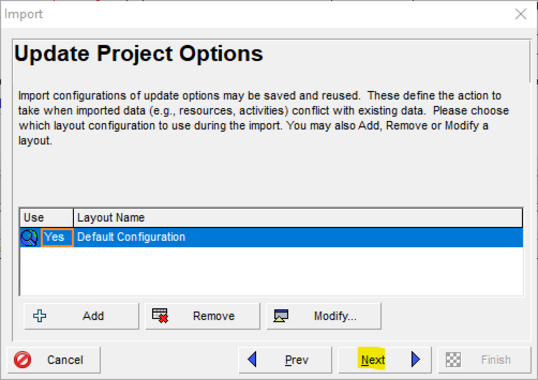The width and height of the screenshot is (538, 380).
Task: Click the Use column header
Action: click(47, 218)
